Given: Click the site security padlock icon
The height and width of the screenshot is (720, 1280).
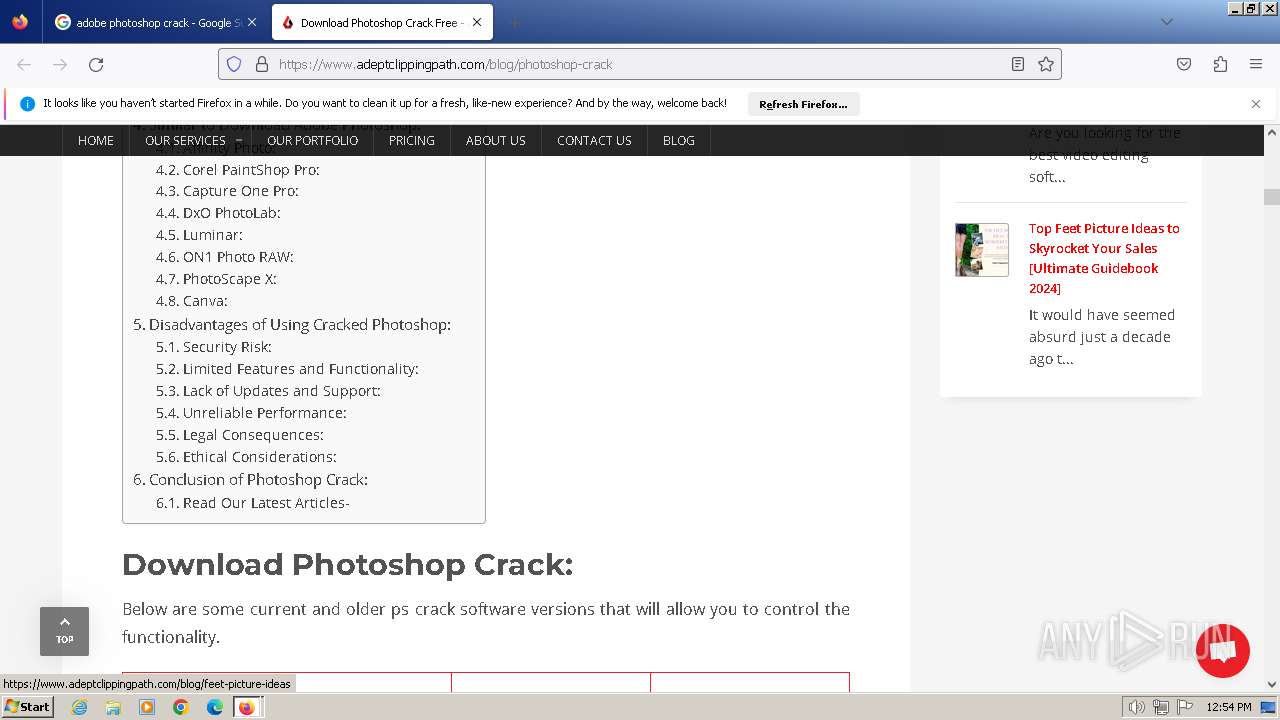Looking at the screenshot, I should pyautogui.click(x=262, y=64).
